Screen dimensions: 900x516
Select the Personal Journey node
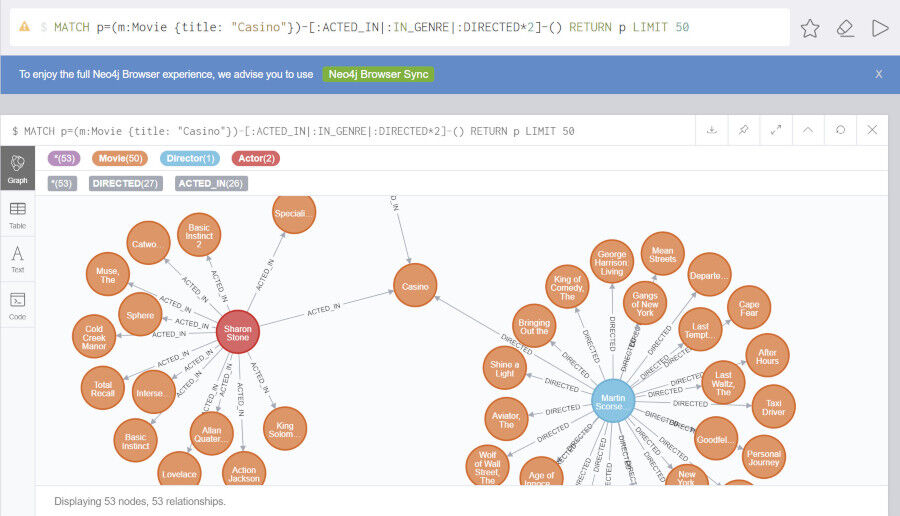763,457
